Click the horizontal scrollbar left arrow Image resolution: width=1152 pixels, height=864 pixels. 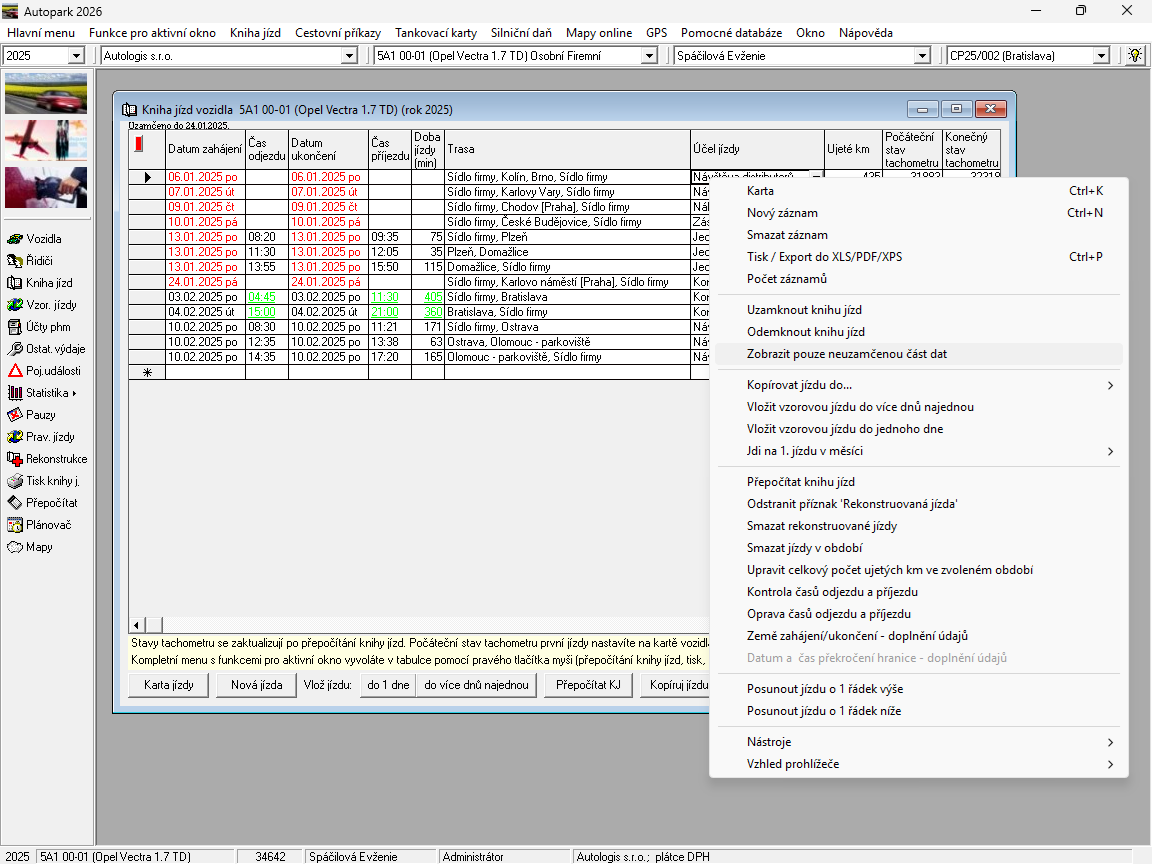pos(137,624)
